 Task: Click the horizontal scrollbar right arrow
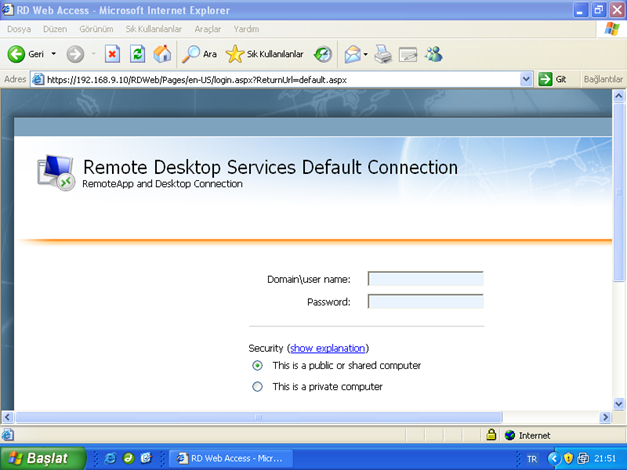pyautogui.click(x=605, y=417)
